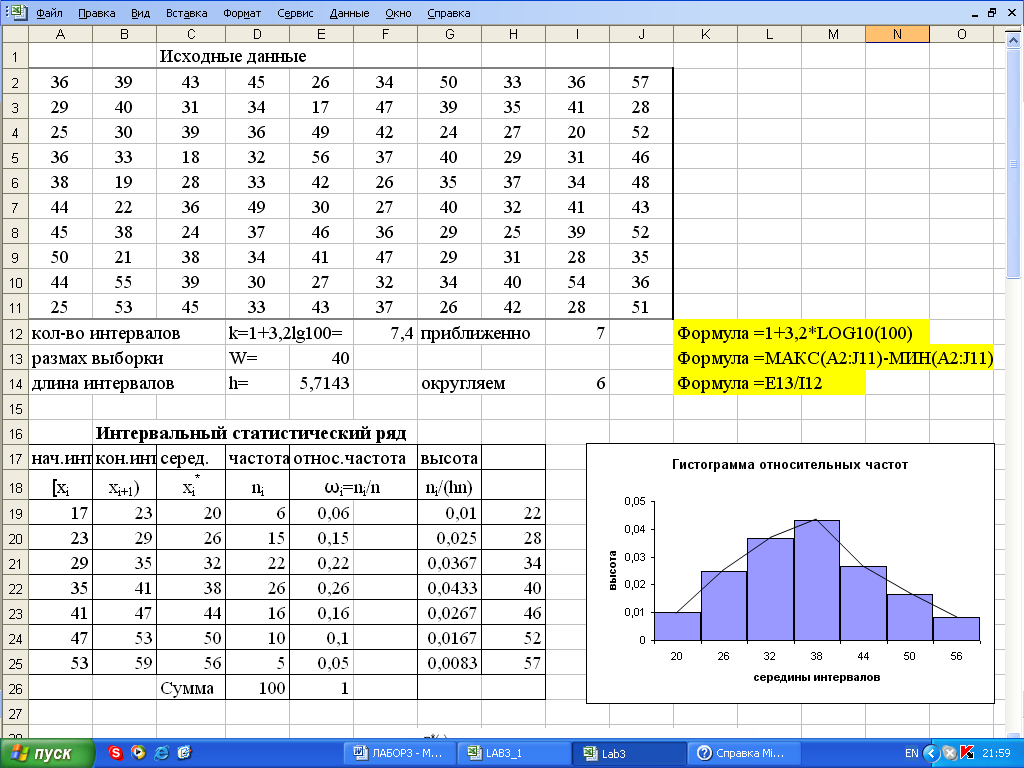The image size is (1024, 768).
Task: Open the Вид menu
Action: click(140, 13)
